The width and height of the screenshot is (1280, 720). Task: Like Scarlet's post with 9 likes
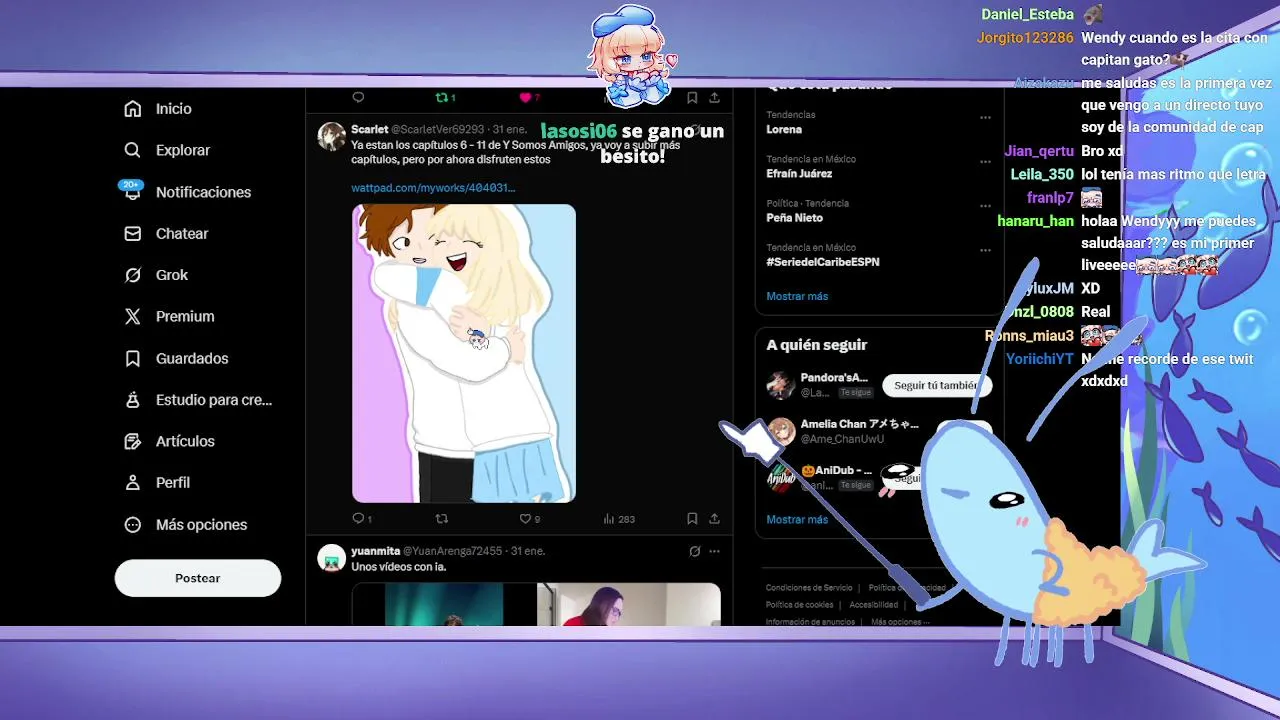click(x=529, y=519)
